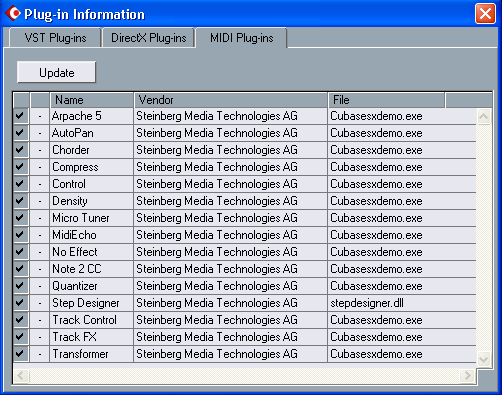This screenshot has height=395, width=502.
Task: Uncheck the Note 2 CC checkbox
Action: 21,269
